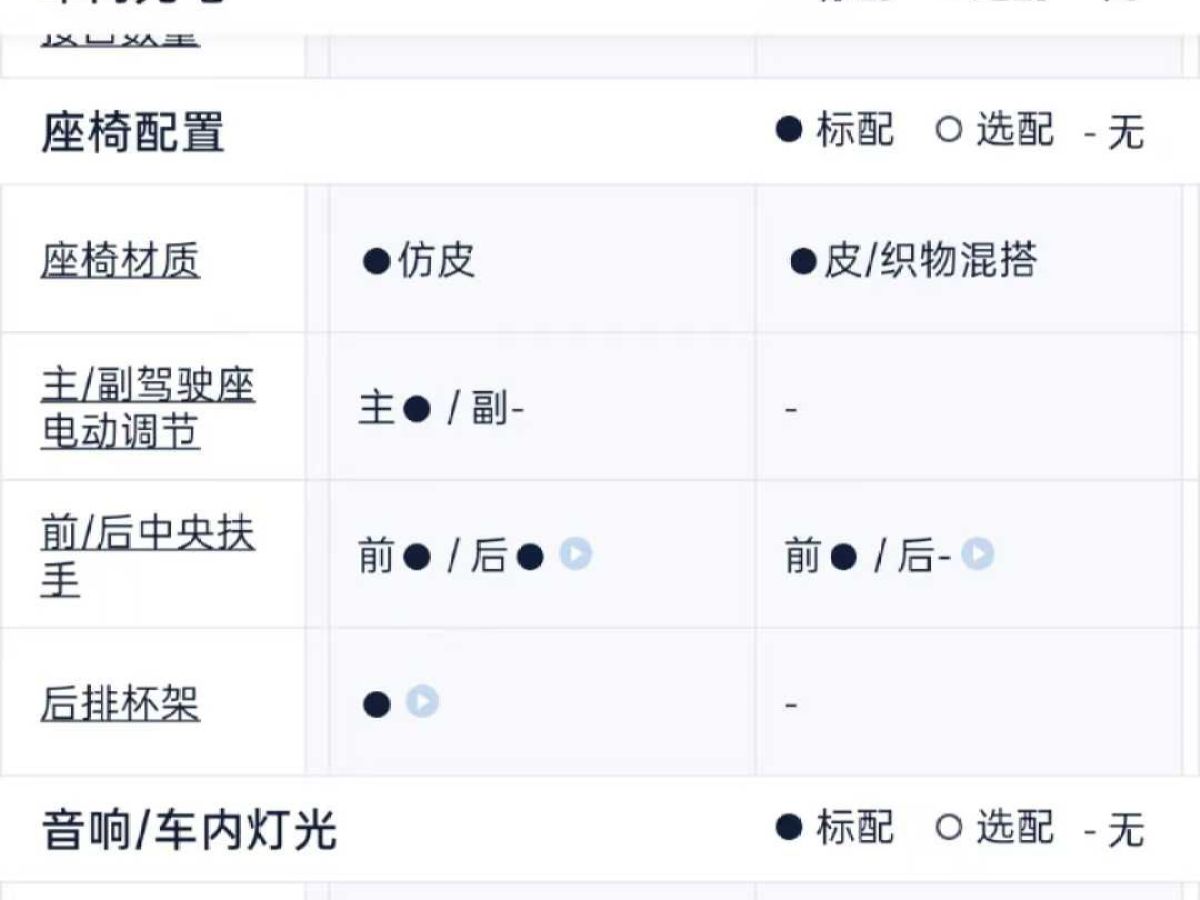1200x900 pixels.
Task: Open the 座椅材质 link
Action: [120, 261]
